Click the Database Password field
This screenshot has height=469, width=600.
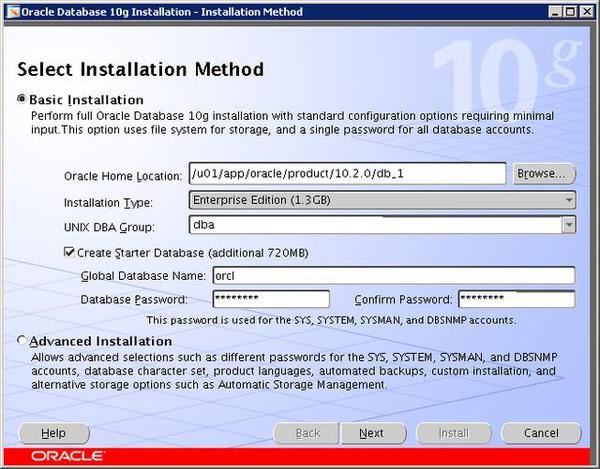coord(271,299)
